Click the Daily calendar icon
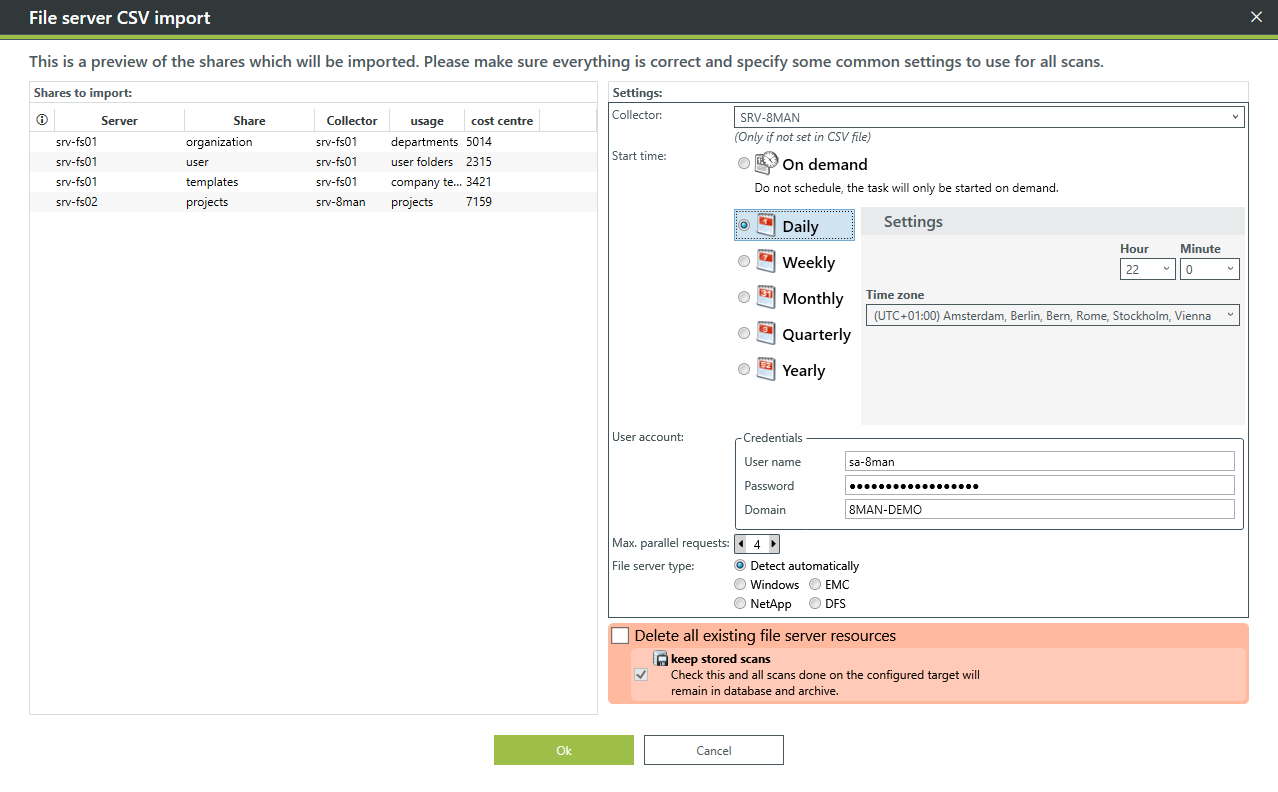The image size is (1278, 792). [x=766, y=226]
